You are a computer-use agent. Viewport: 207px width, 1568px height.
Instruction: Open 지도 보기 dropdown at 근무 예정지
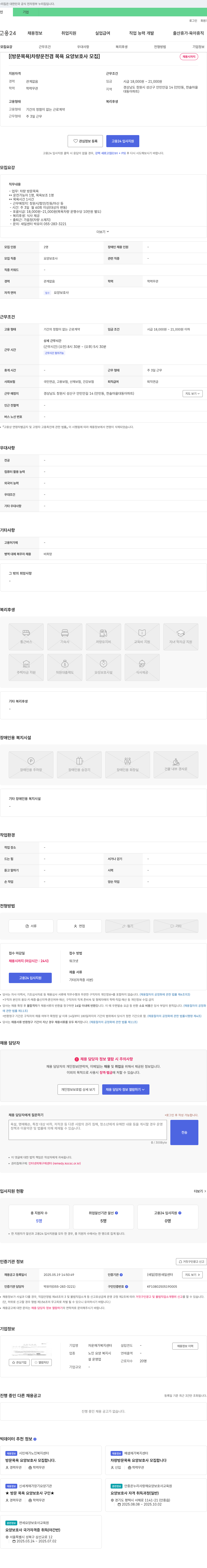(x=192, y=394)
